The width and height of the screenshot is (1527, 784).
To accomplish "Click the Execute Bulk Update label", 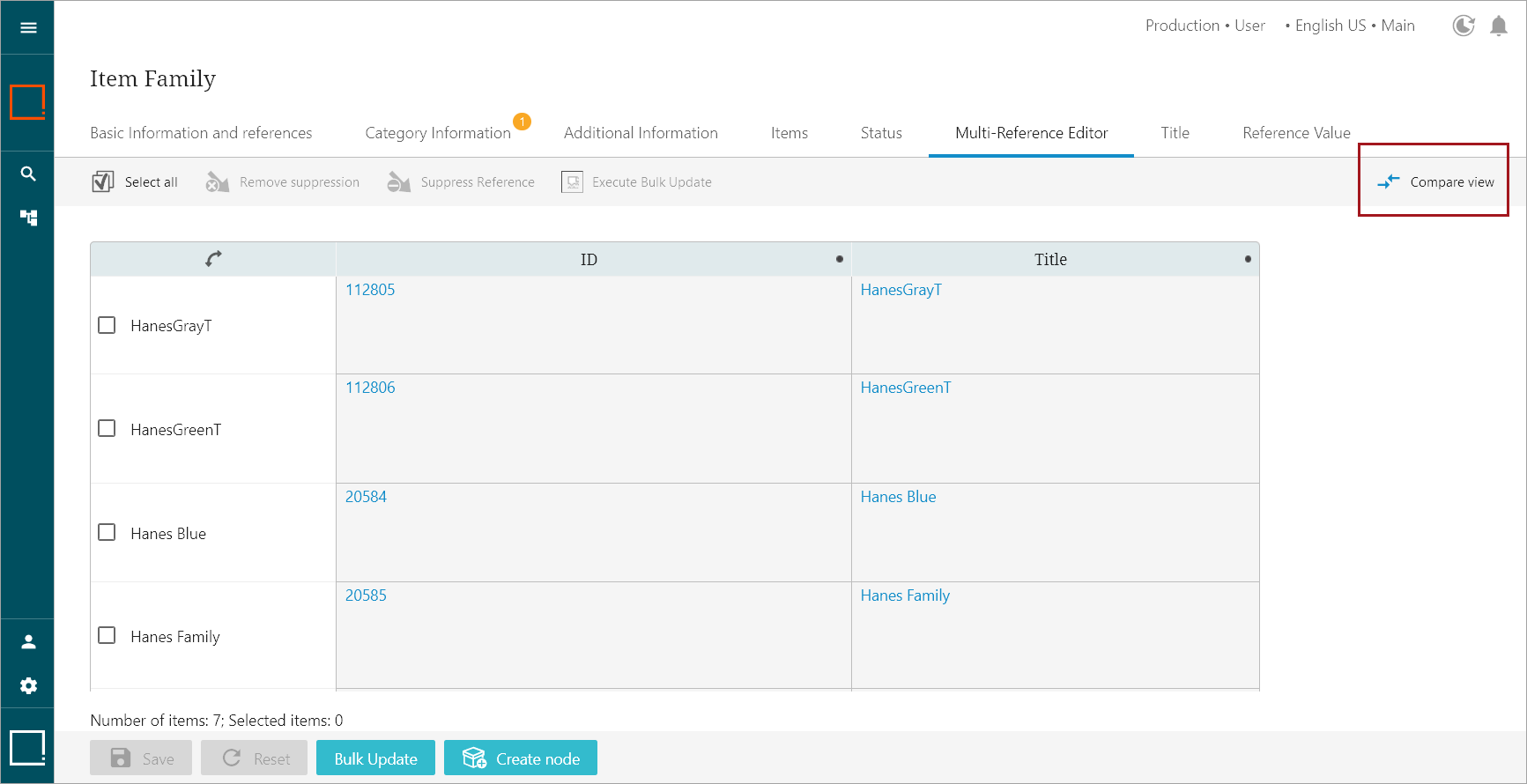I will (652, 182).
